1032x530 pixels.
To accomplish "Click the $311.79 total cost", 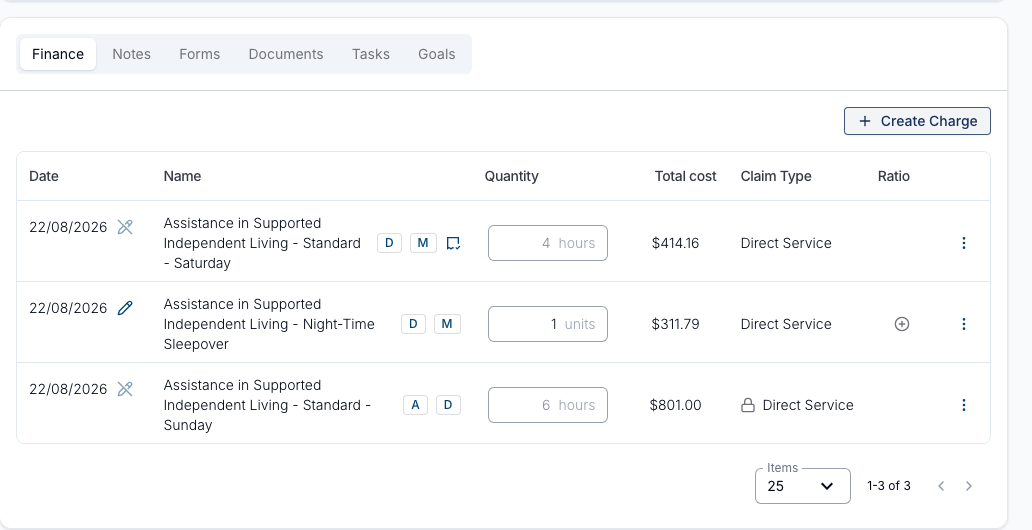I will (x=675, y=324).
